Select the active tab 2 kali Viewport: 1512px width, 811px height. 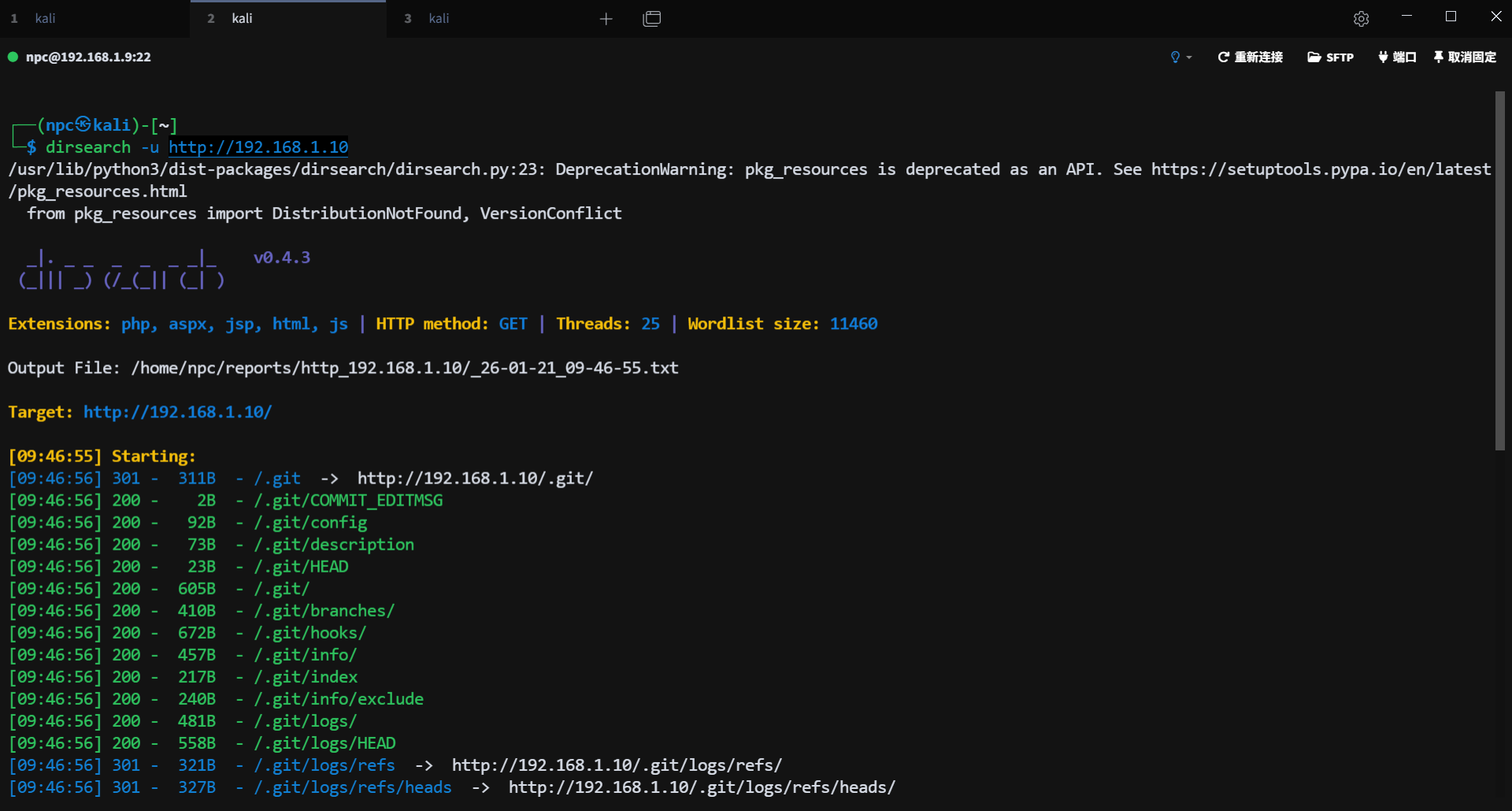pyautogui.click(x=242, y=18)
